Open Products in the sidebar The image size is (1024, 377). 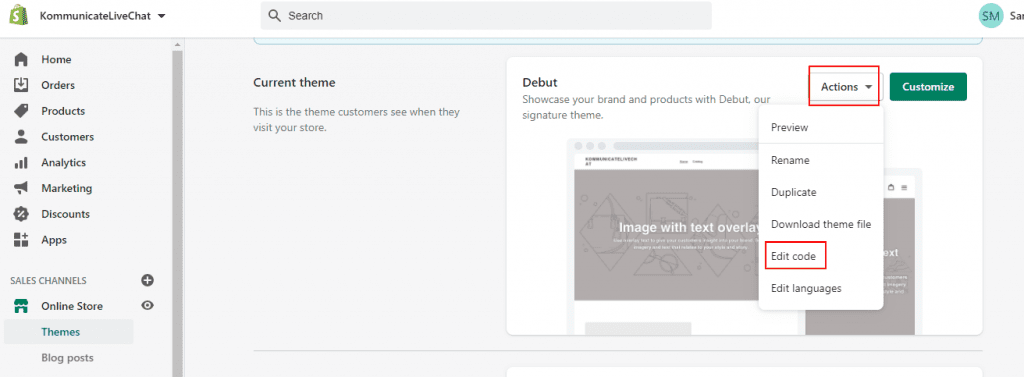pos(63,111)
